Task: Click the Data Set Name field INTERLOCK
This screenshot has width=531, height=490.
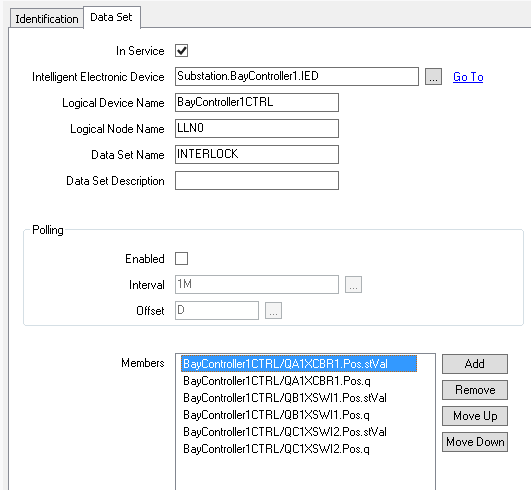Action: point(257,154)
